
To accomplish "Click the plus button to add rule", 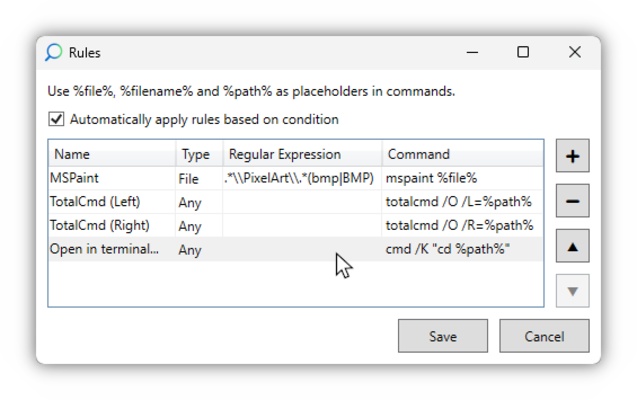I will (x=572, y=156).
